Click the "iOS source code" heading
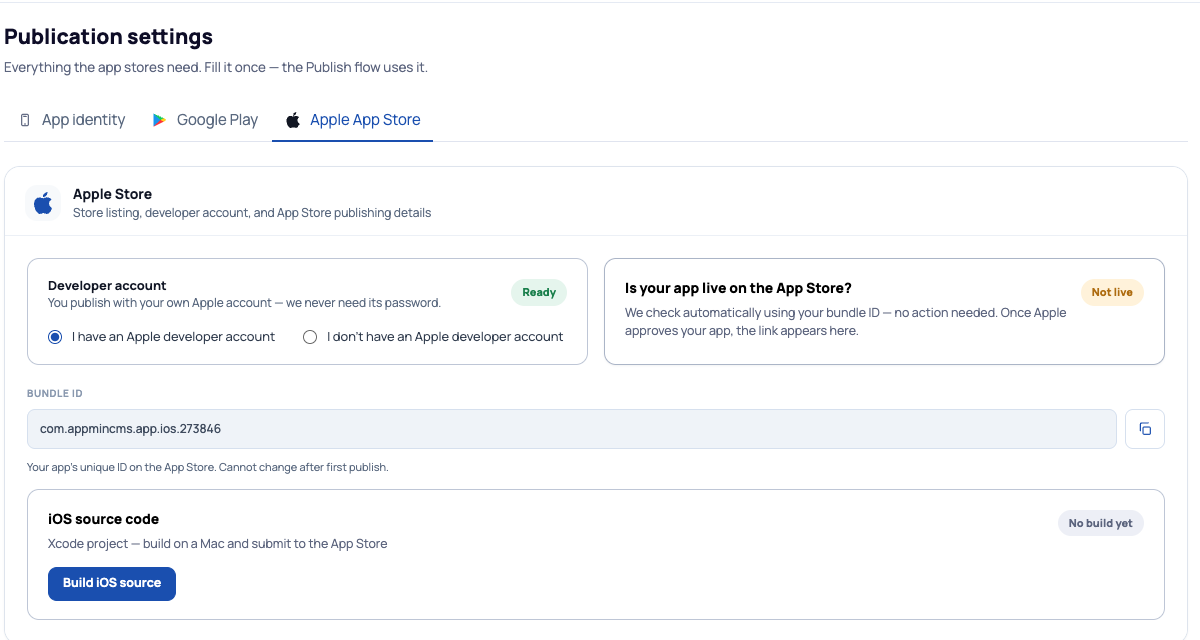The image size is (1200, 640). point(103,519)
